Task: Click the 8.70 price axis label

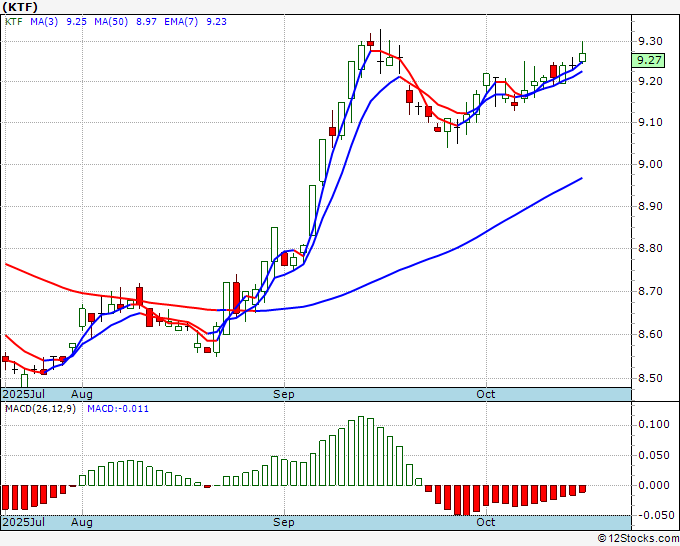Action: pos(651,291)
